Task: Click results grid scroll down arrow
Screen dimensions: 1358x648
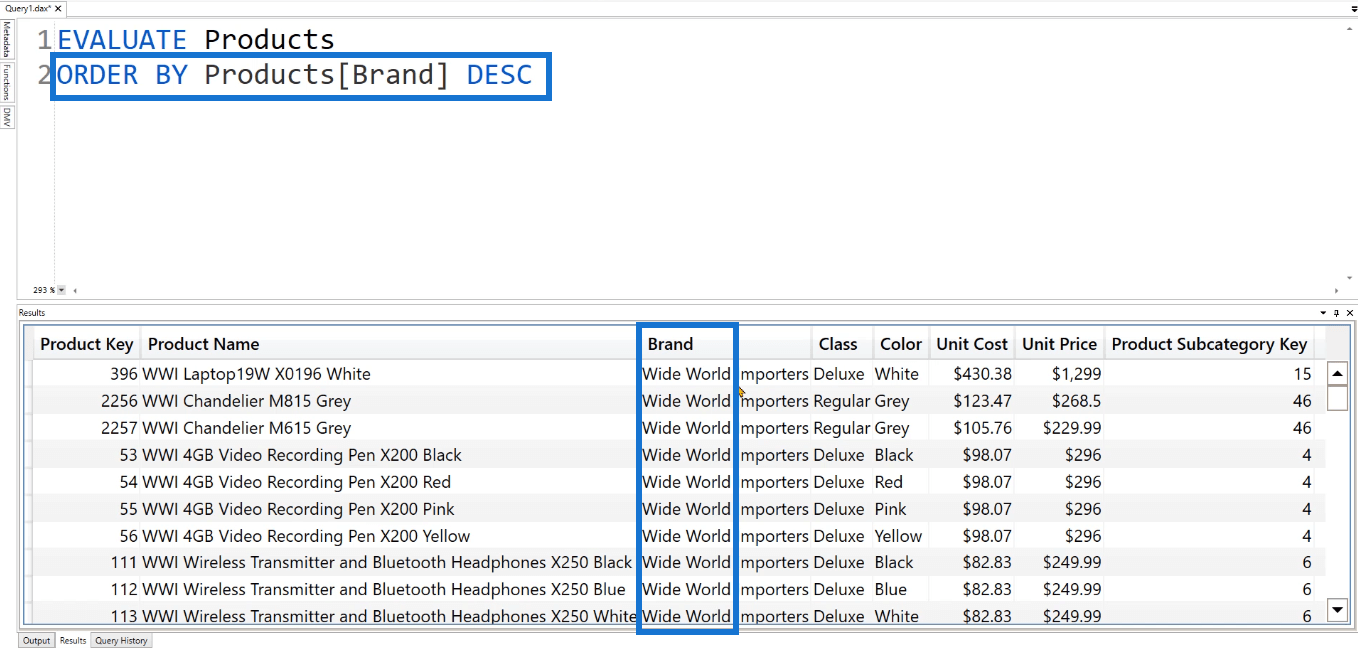Action: pyautogui.click(x=1337, y=609)
